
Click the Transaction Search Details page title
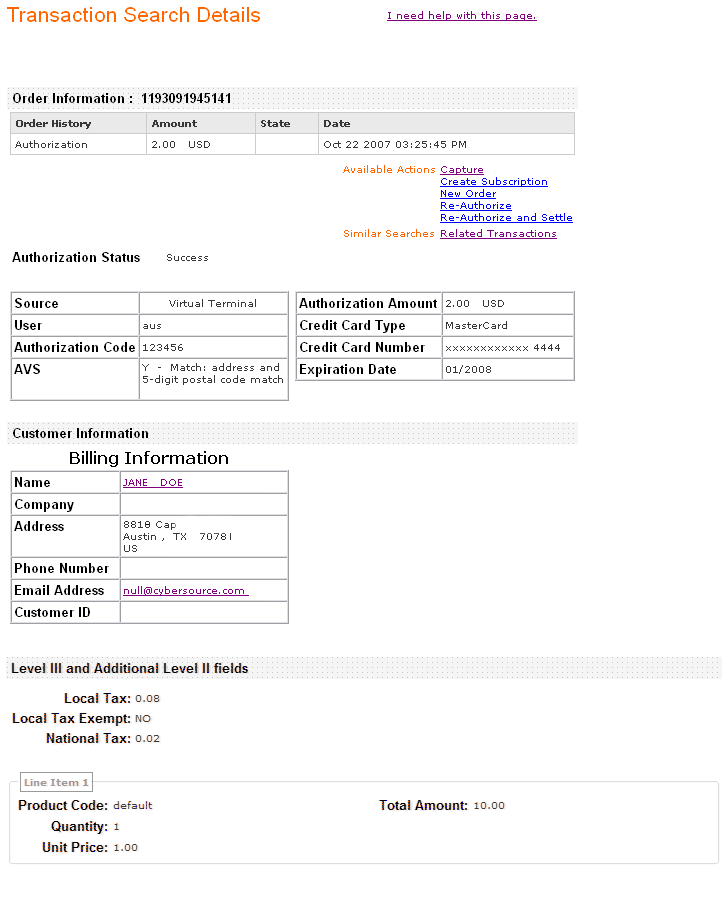point(134,15)
